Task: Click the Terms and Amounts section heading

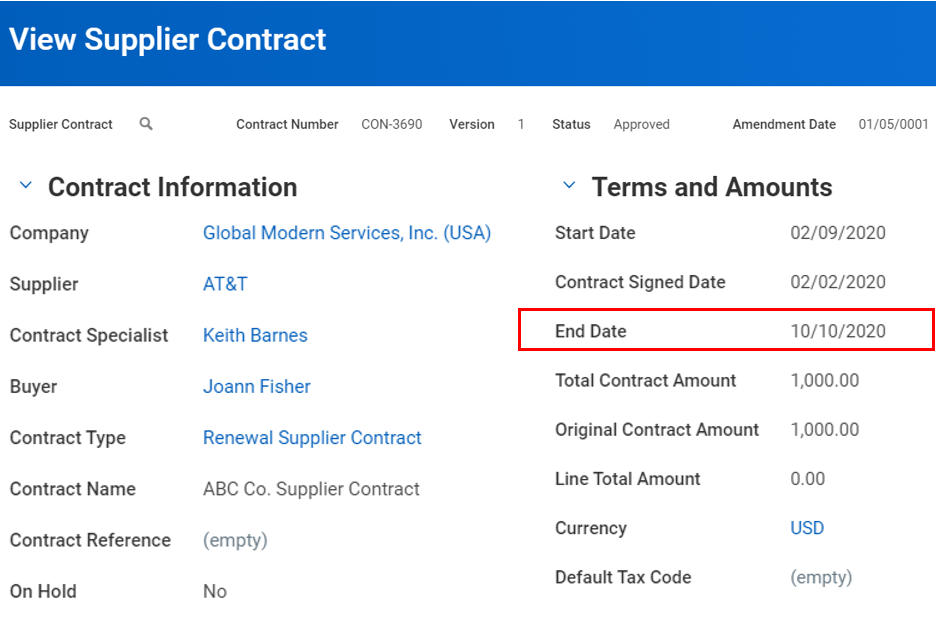Action: pyautogui.click(x=711, y=187)
